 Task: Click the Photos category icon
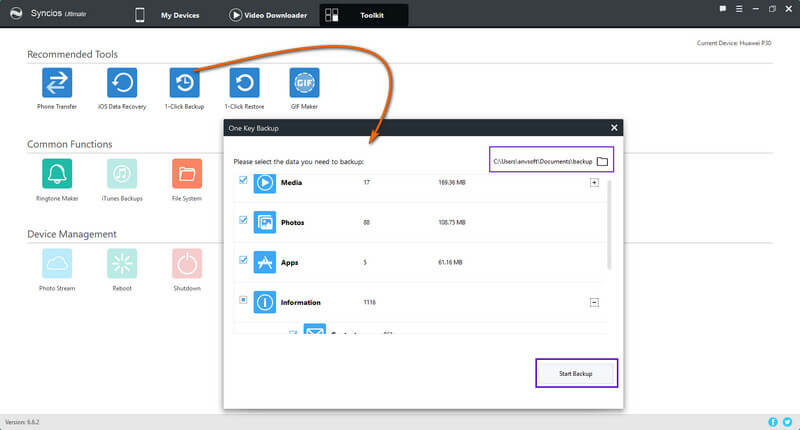[x=264, y=222]
